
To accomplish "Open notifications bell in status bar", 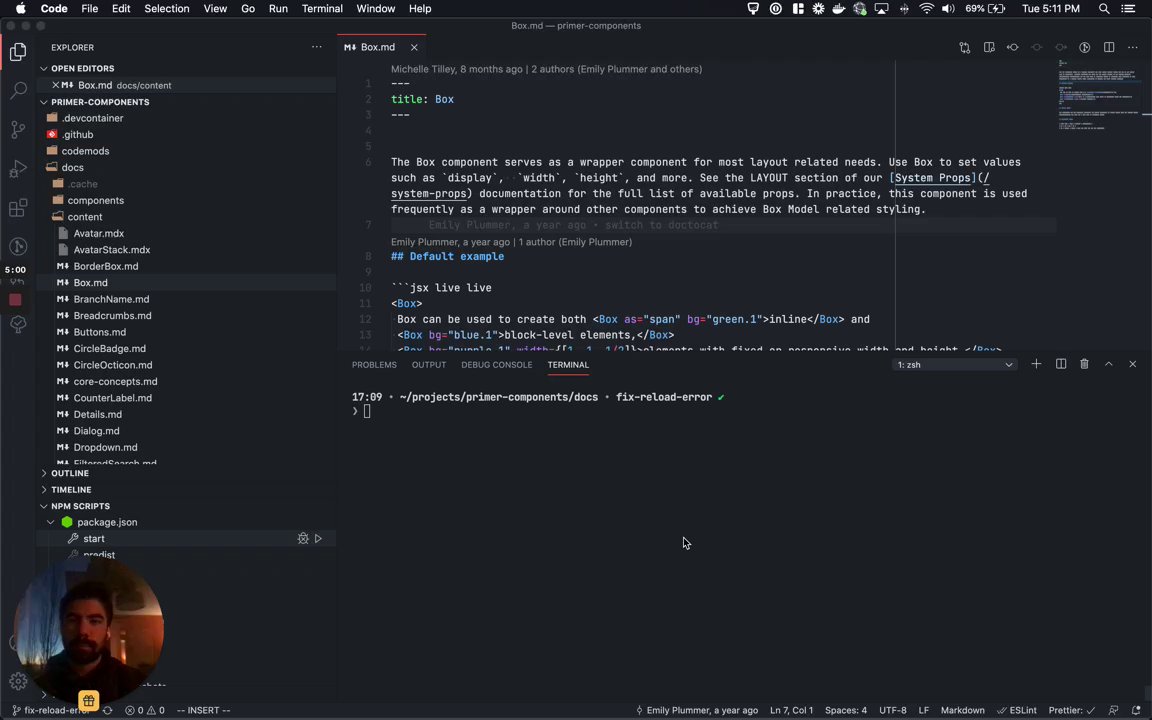I will pos(1136,710).
